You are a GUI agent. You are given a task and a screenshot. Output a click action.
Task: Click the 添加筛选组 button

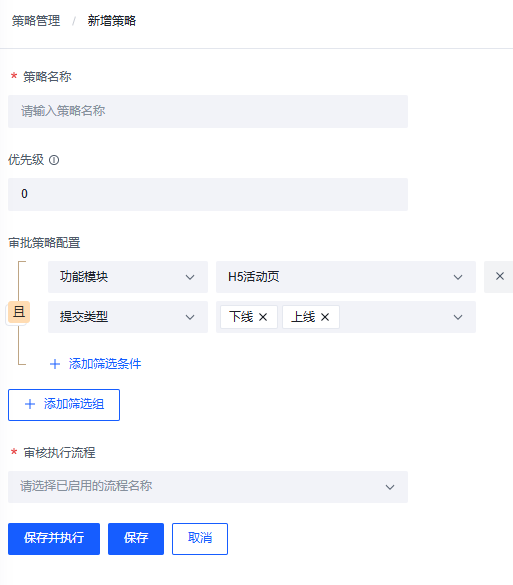pyautogui.click(x=64, y=405)
